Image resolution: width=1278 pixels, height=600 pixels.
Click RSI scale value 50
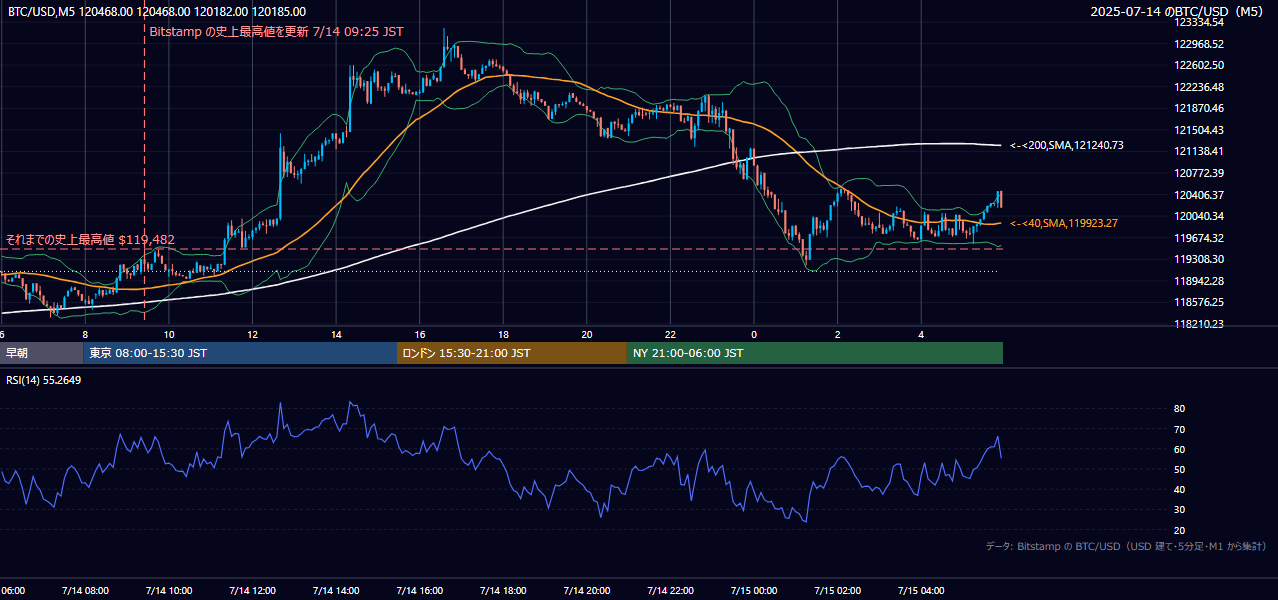coord(1179,469)
